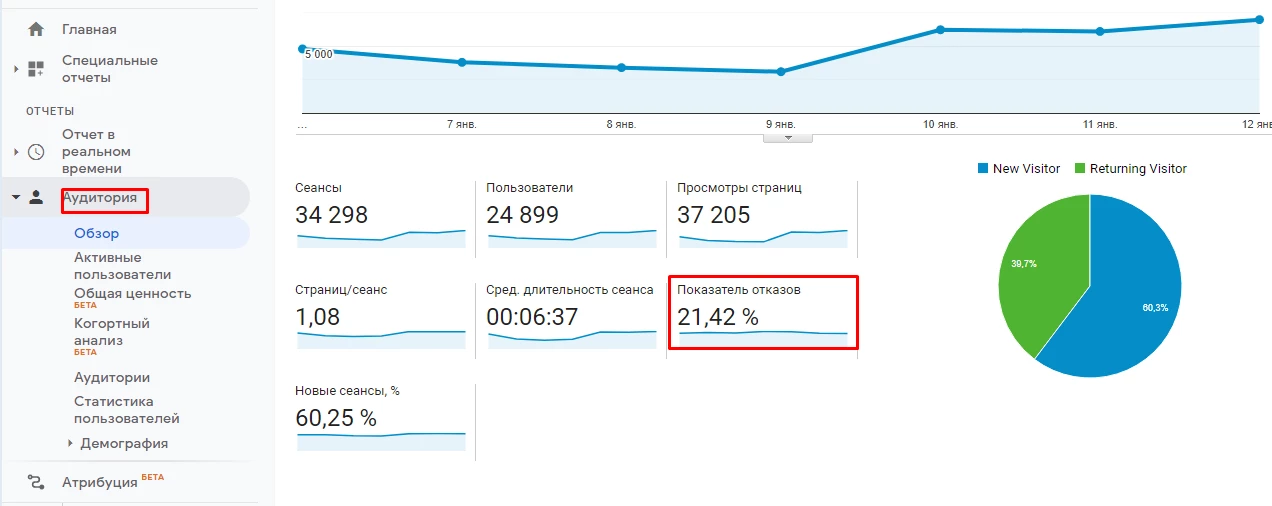Select the Новые сеансы, % card

click(381, 420)
